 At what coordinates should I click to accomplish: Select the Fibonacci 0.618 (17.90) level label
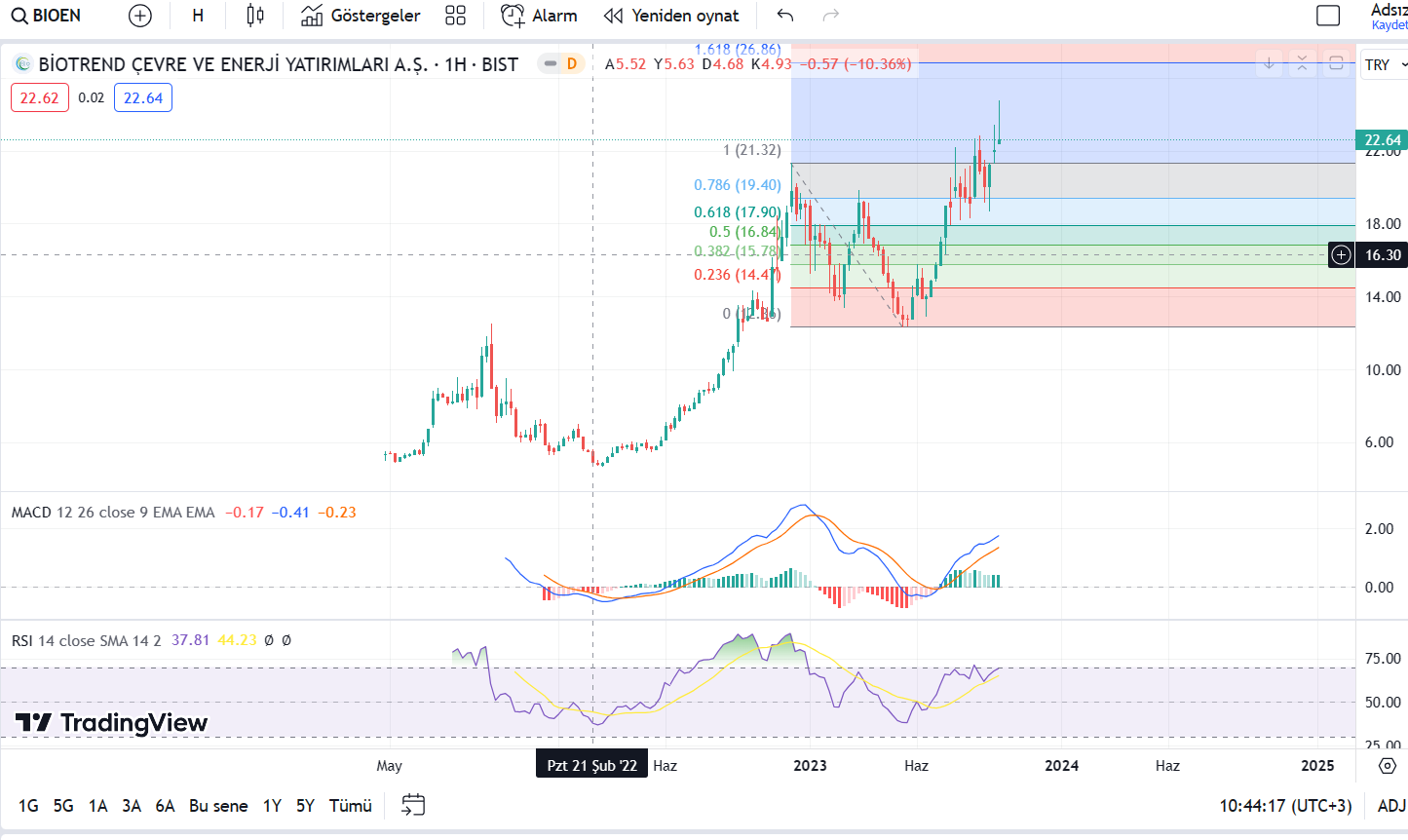click(x=738, y=212)
